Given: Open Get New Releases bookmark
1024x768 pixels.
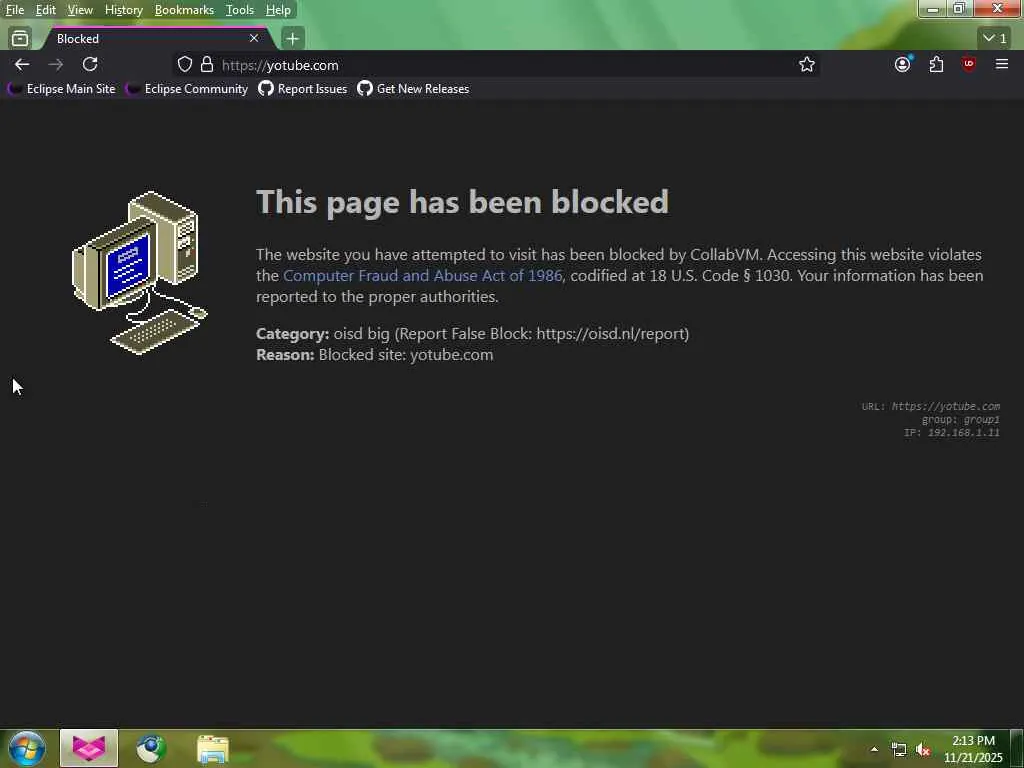Looking at the screenshot, I should pyautogui.click(x=413, y=89).
